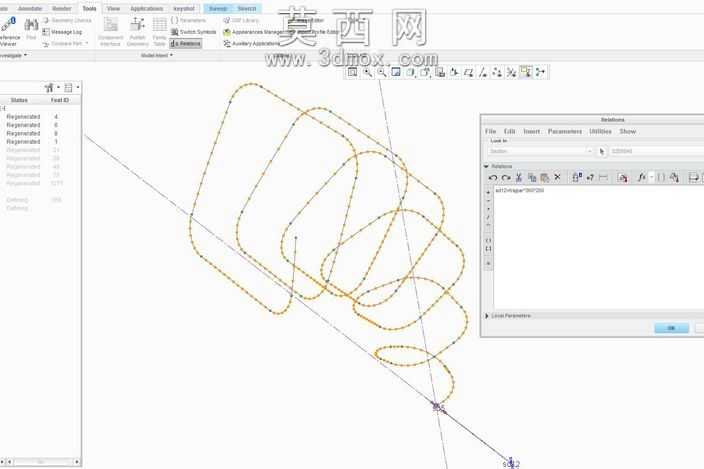Screen dimensions: 704x469
Task: Switch to the Tools ribbon tab
Action: (89, 8)
